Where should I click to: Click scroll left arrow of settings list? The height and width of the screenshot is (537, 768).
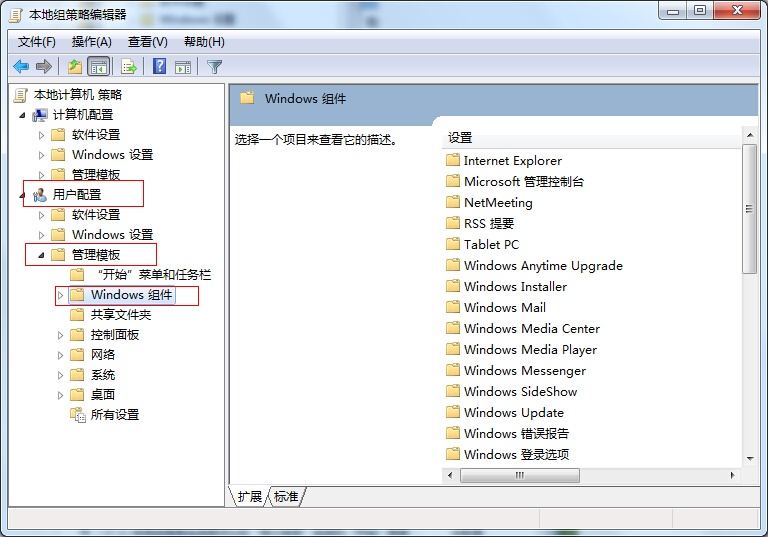450,475
